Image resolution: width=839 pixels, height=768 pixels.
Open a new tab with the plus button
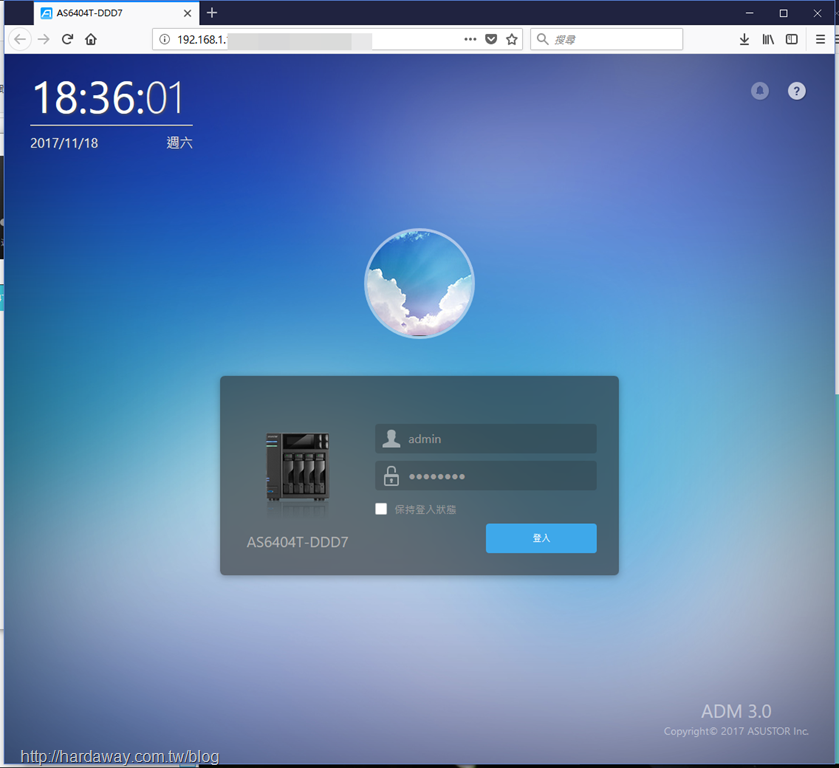pos(212,13)
